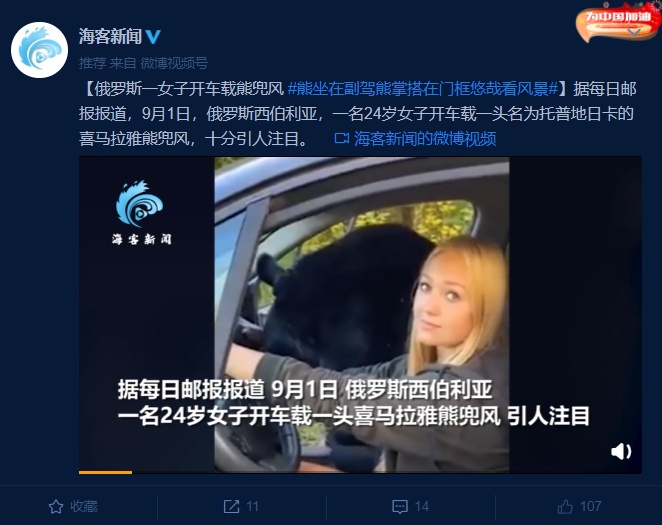Open the repost share icon
Viewport: 662px width, 525px height.
coord(231,506)
